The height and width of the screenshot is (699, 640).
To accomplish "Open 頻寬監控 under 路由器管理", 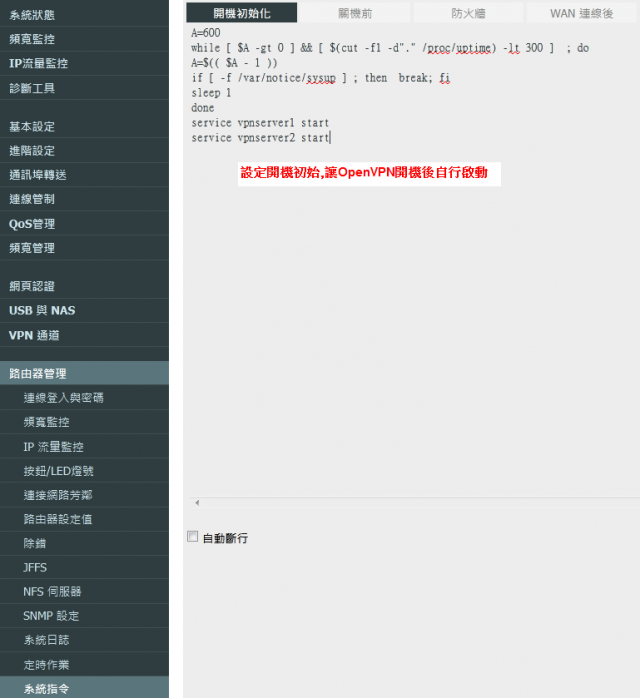I will [x=84, y=422].
